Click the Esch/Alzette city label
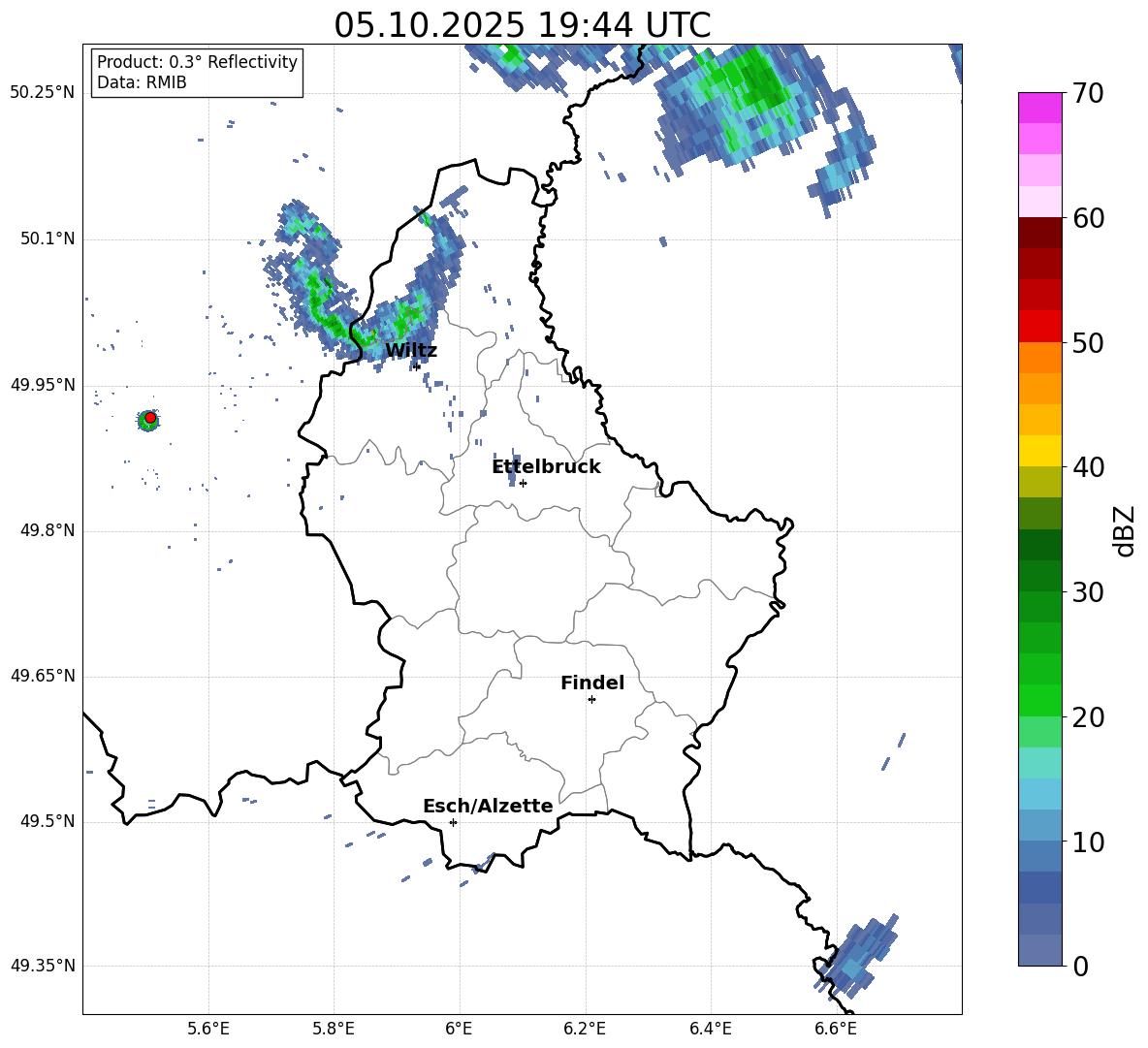 (488, 806)
